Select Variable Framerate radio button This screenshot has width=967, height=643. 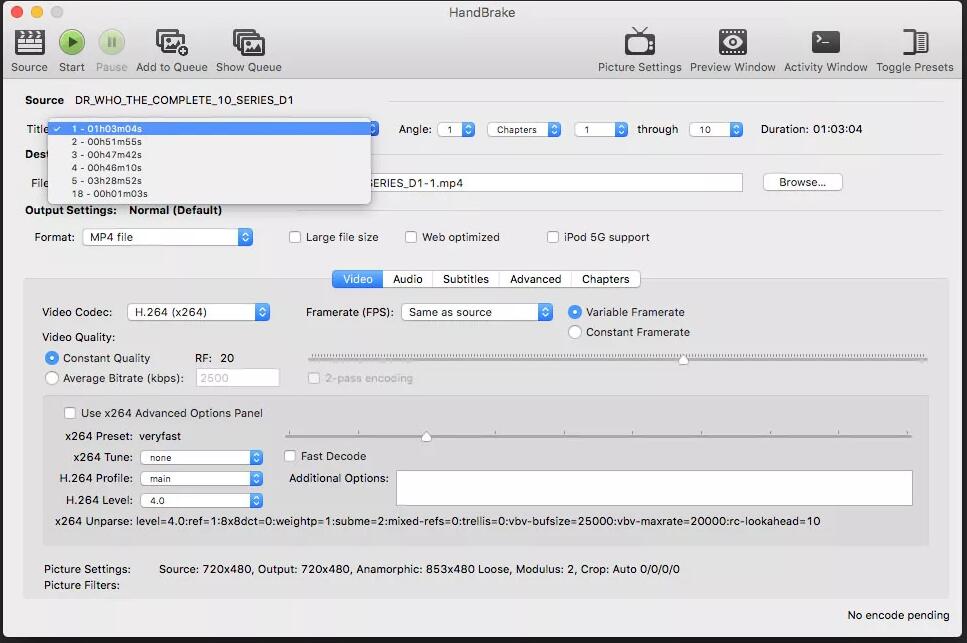[x=575, y=313]
